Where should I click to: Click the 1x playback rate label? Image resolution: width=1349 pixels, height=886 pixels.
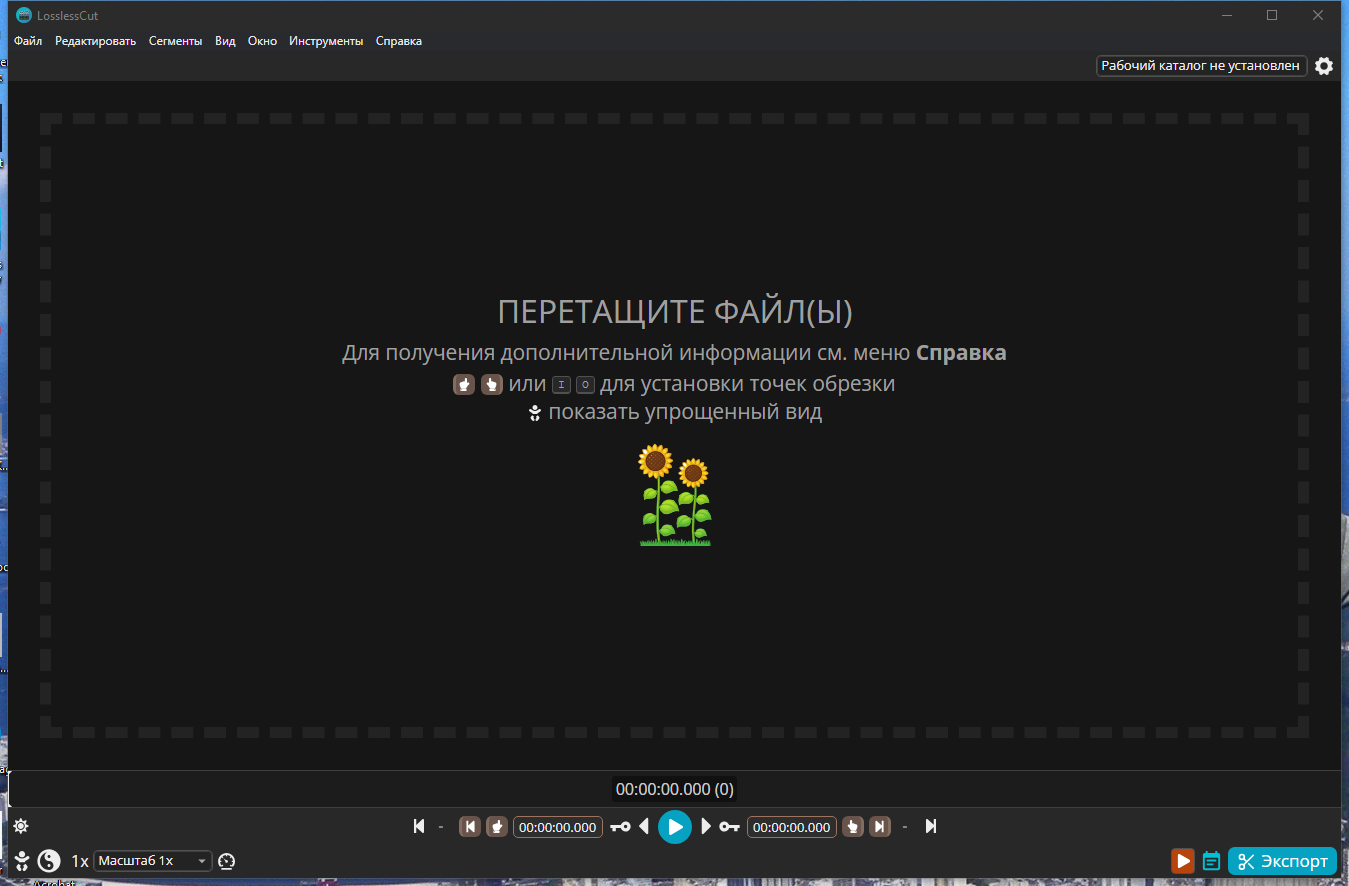click(80, 861)
